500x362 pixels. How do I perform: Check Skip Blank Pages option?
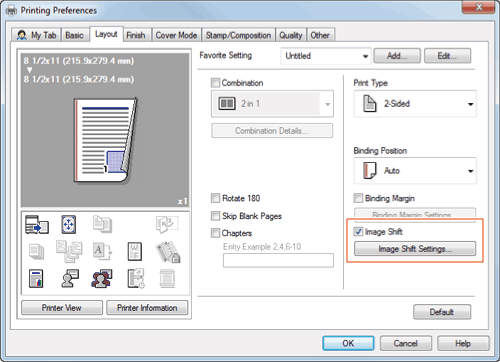(216, 216)
